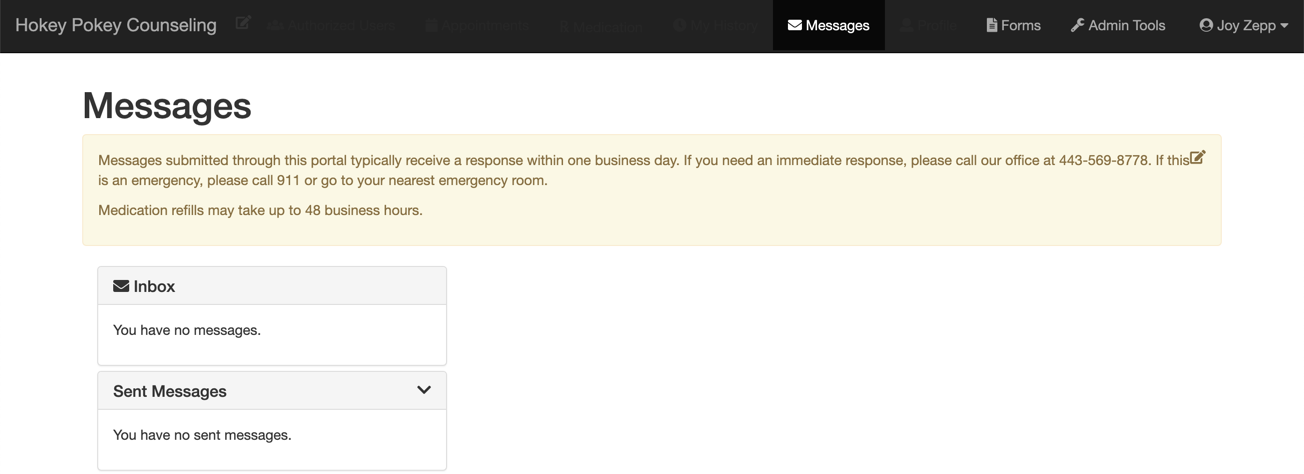This screenshot has height=474, width=1304.
Task: Click the Inbox panel heading
Action: coord(154,286)
